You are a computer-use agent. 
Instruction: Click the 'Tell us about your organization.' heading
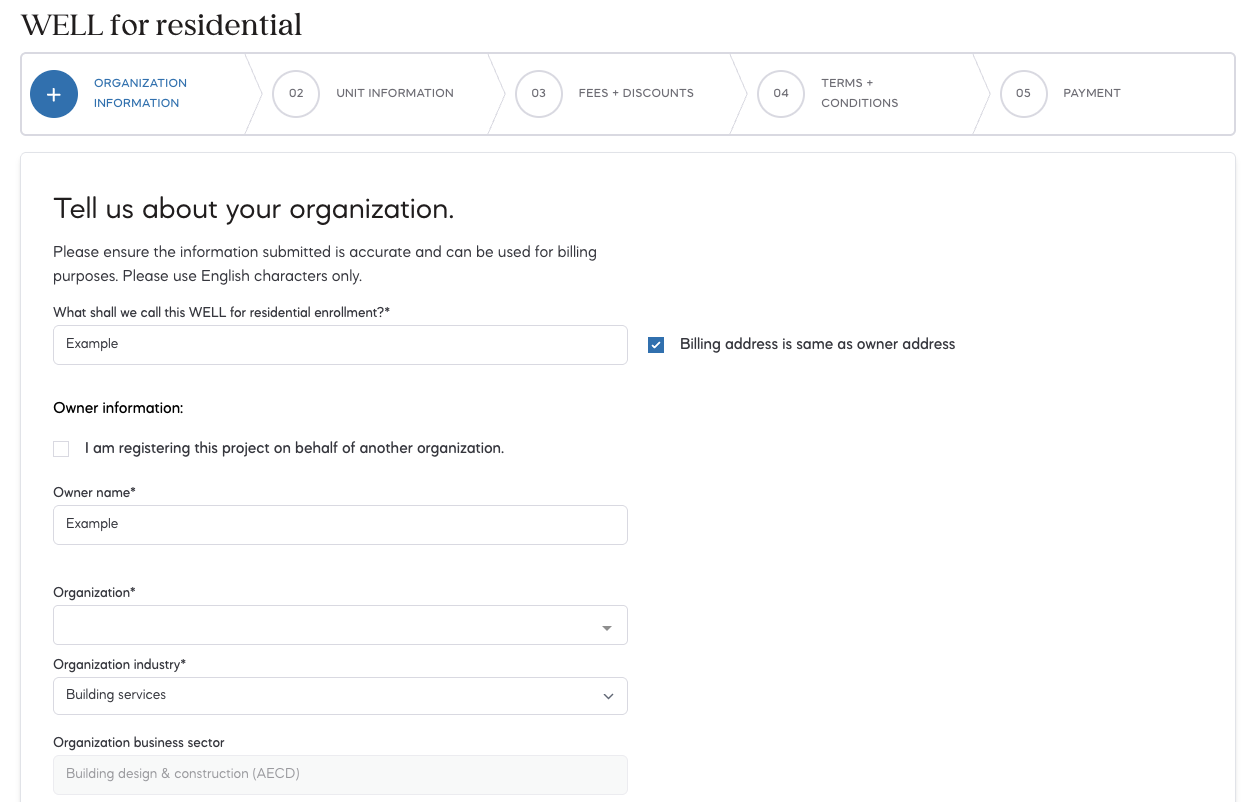(x=254, y=208)
